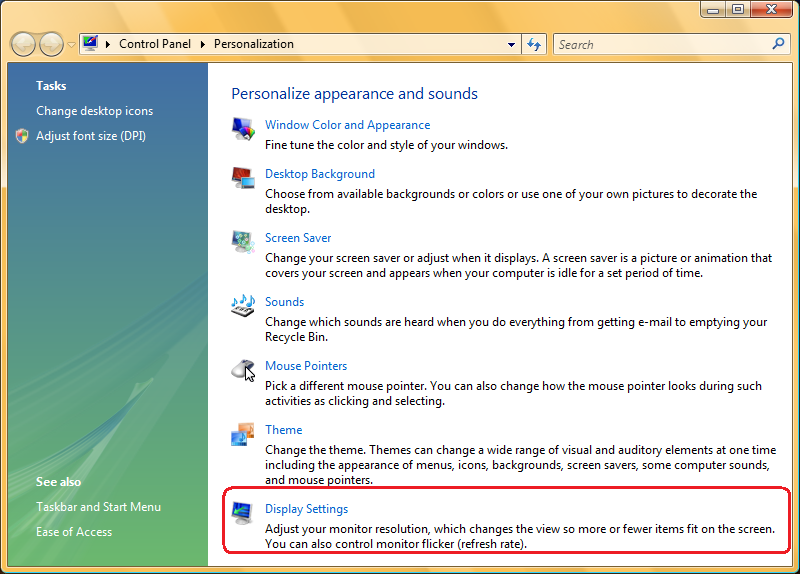Open recent pages dropdown arrow

[x=71, y=45]
